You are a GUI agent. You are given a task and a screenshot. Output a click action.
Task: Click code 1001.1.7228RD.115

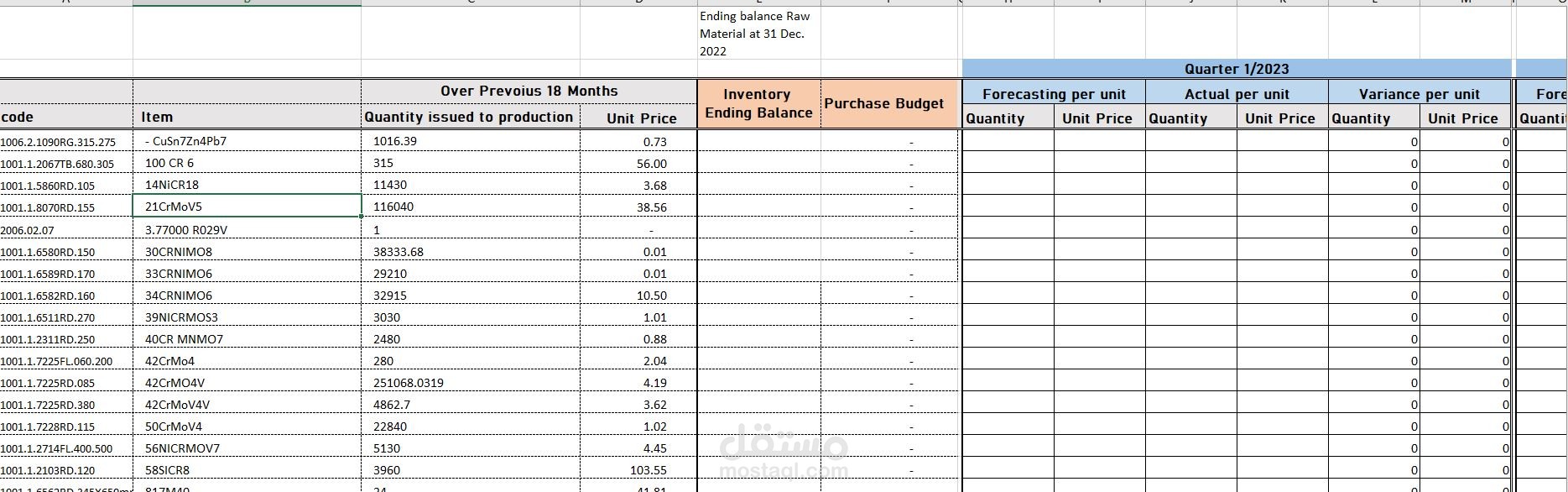[x=66, y=426]
